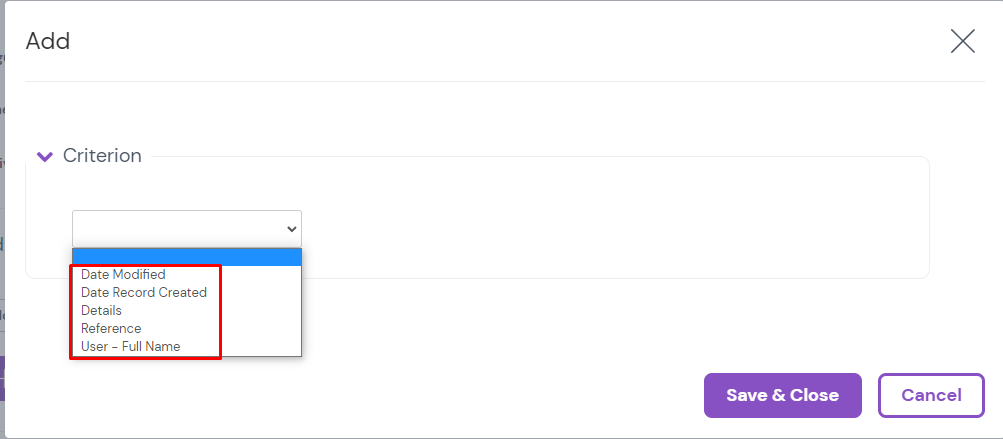Close the Add dialog with the X icon
Image resolution: width=1003 pixels, height=439 pixels.
coord(962,41)
